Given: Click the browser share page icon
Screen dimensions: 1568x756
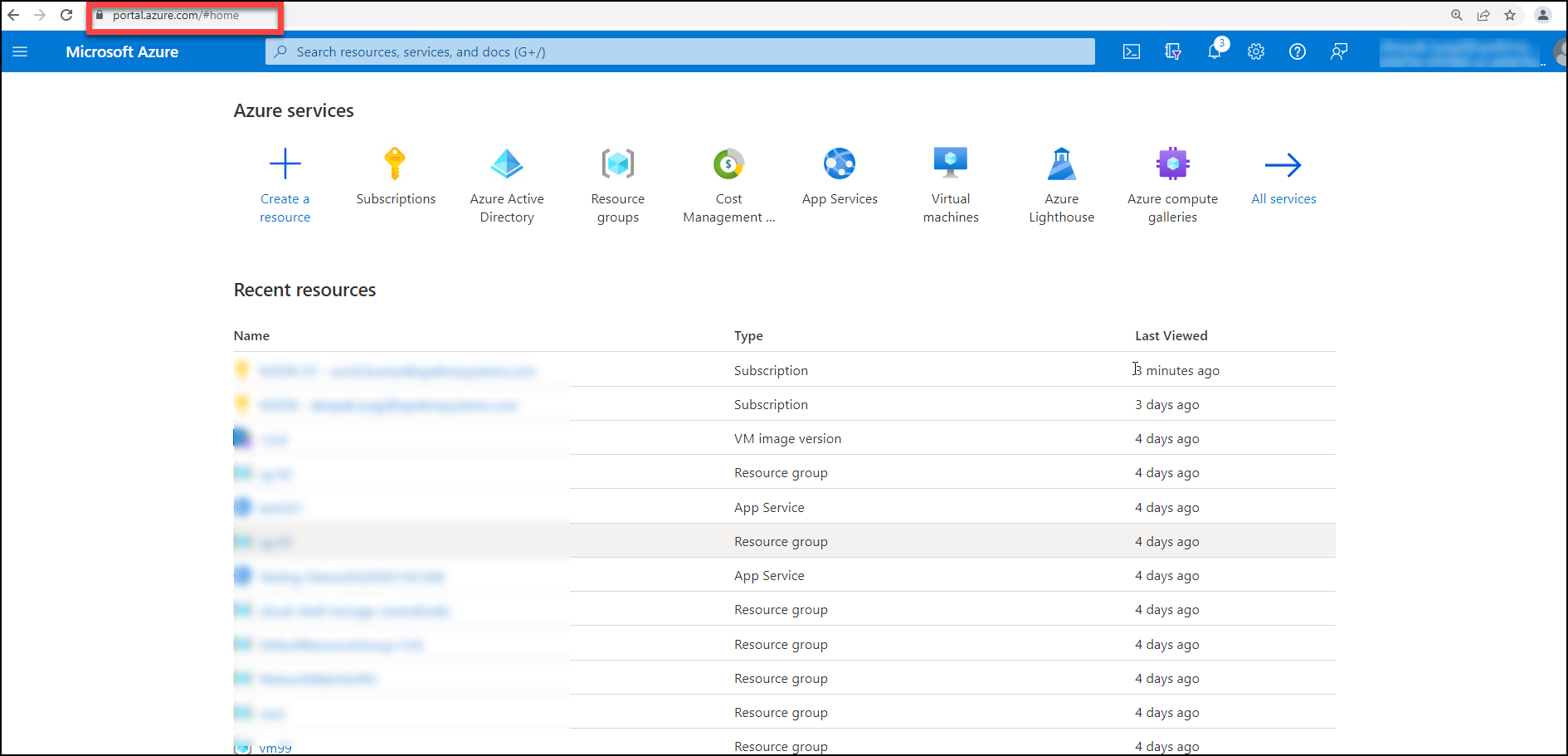Looking at the screenshot, I should coord(1483,15).
